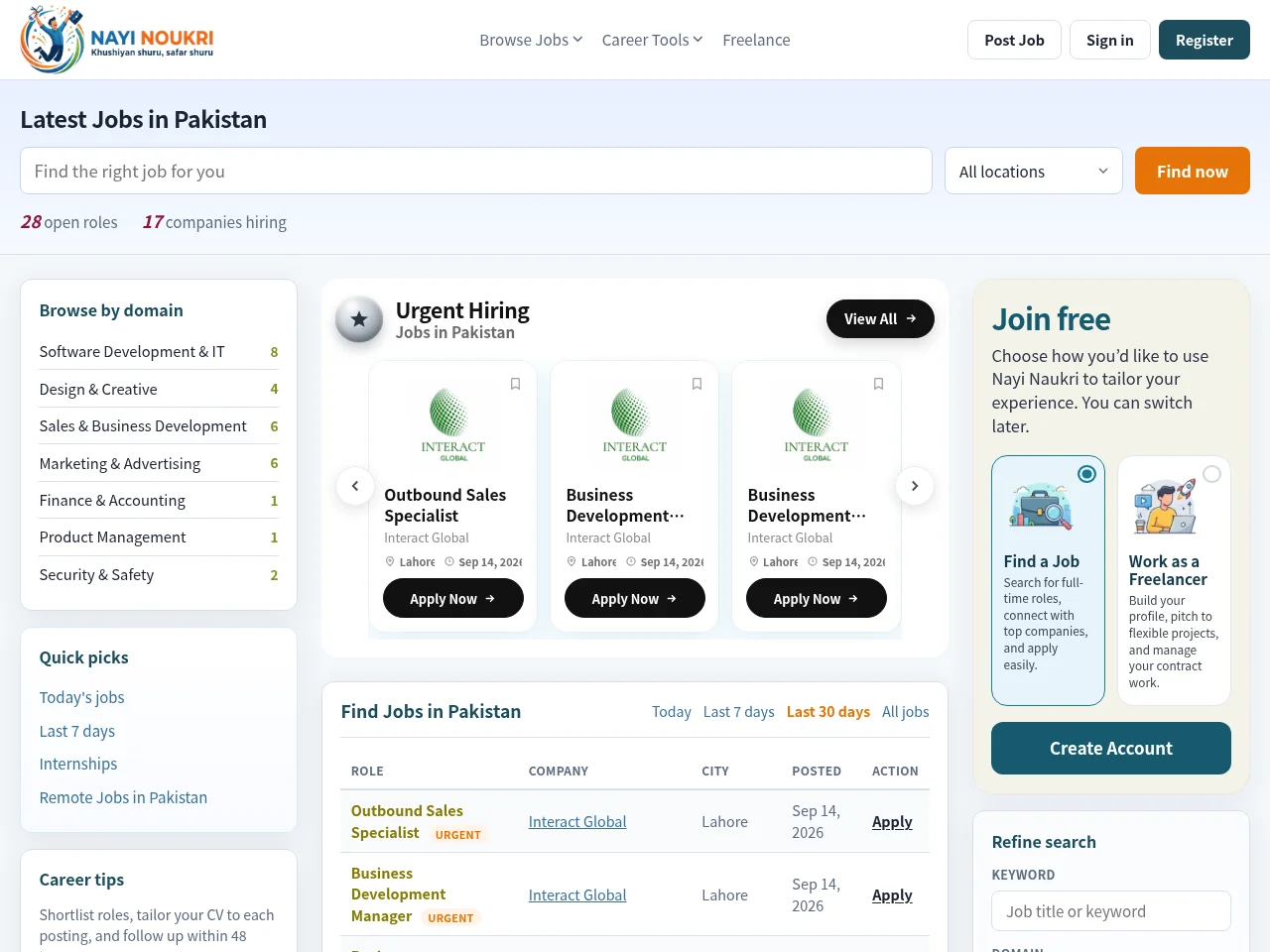Click the Create Account button

click(1111, 748)
